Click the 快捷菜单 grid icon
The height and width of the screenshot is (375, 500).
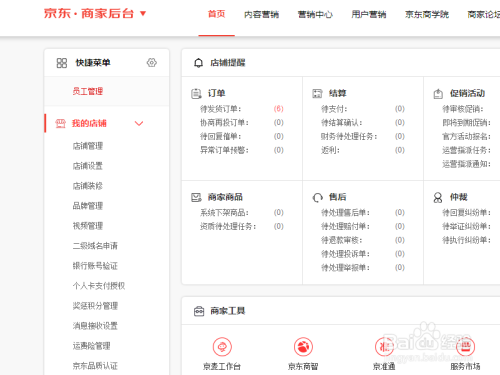[62, 63]
